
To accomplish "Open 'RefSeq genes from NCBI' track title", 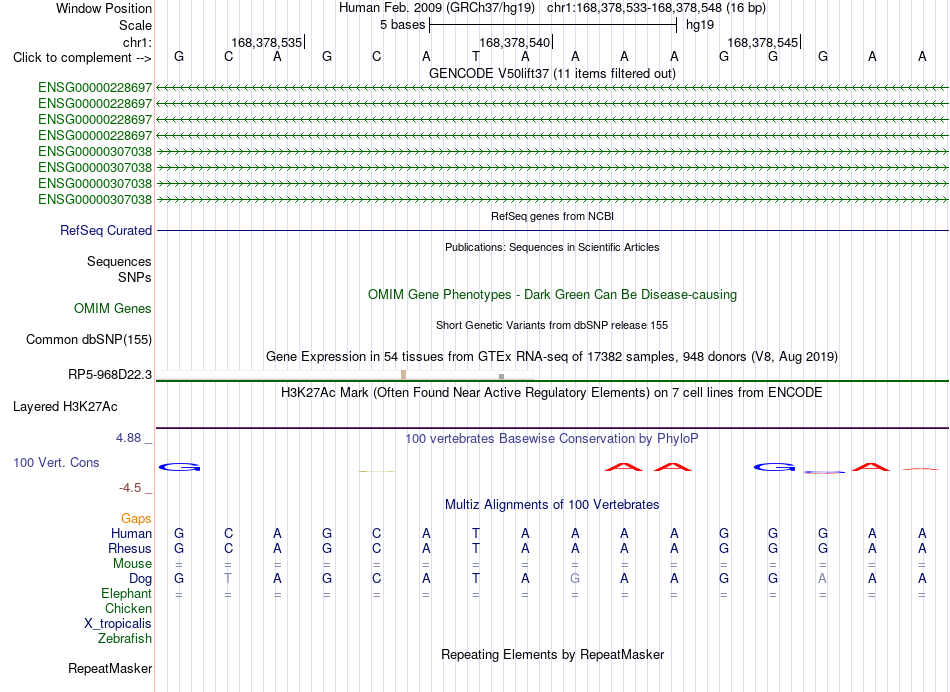I will pyautogui.click(x=552, y=216).
